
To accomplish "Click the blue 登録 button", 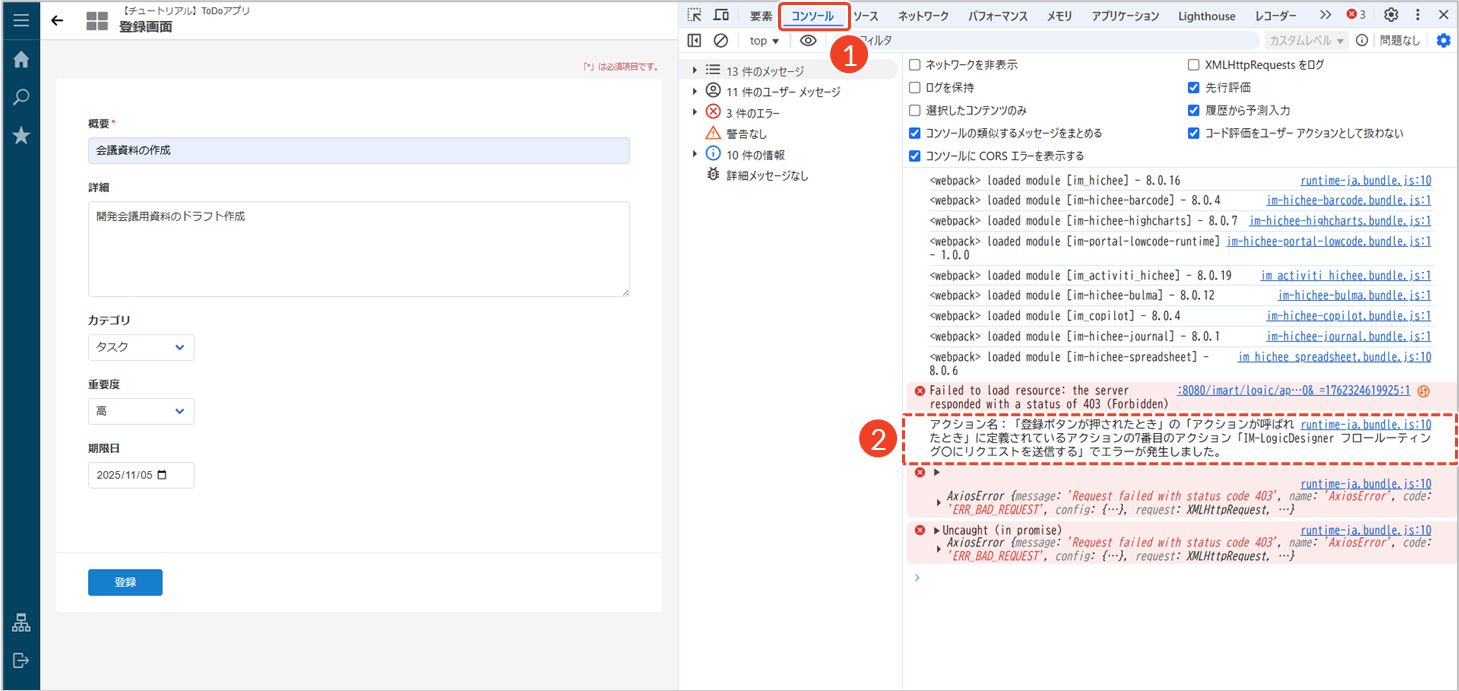I will (125, 582).
